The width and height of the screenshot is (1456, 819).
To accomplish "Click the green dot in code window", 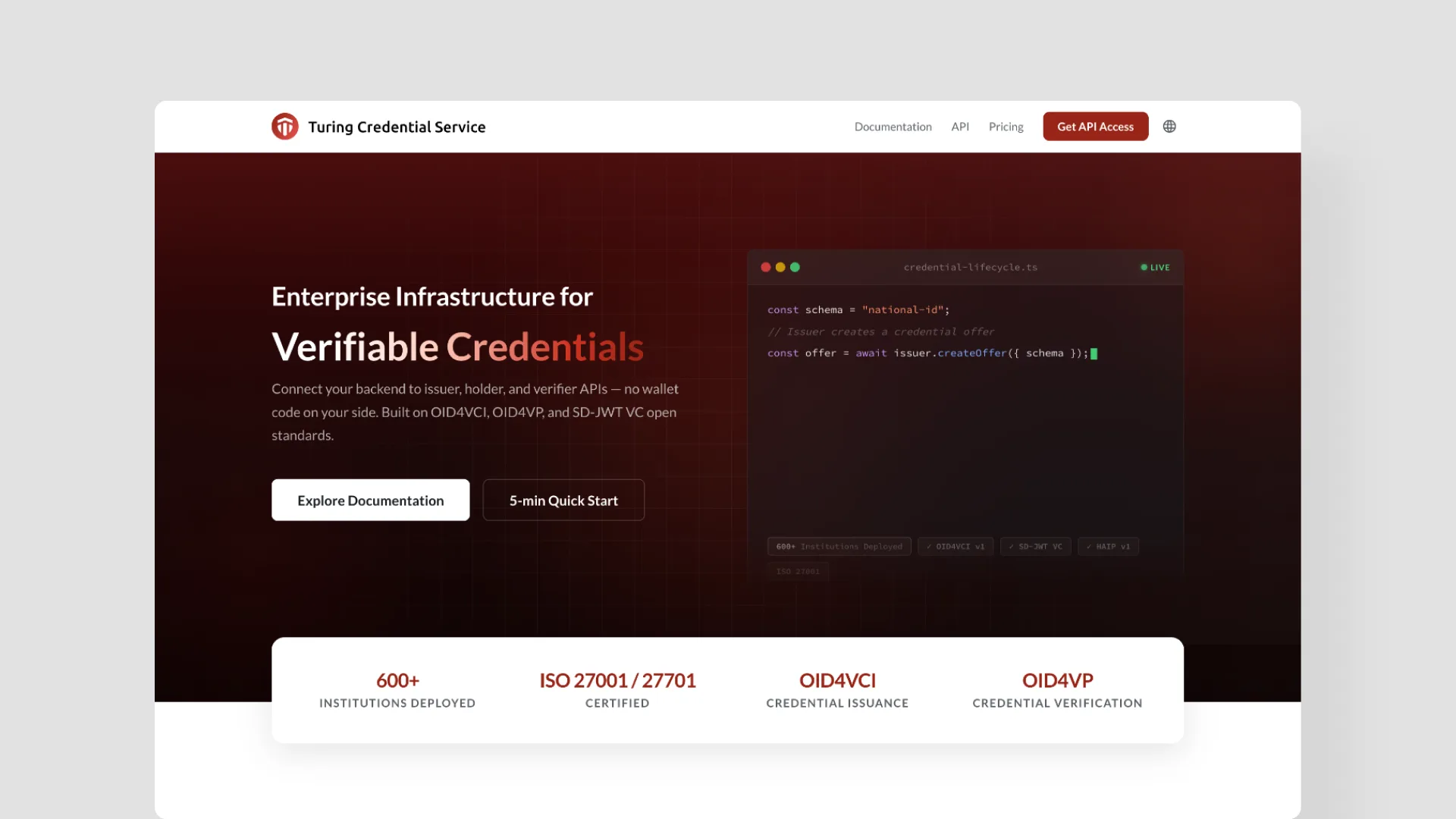I will 795,267.
